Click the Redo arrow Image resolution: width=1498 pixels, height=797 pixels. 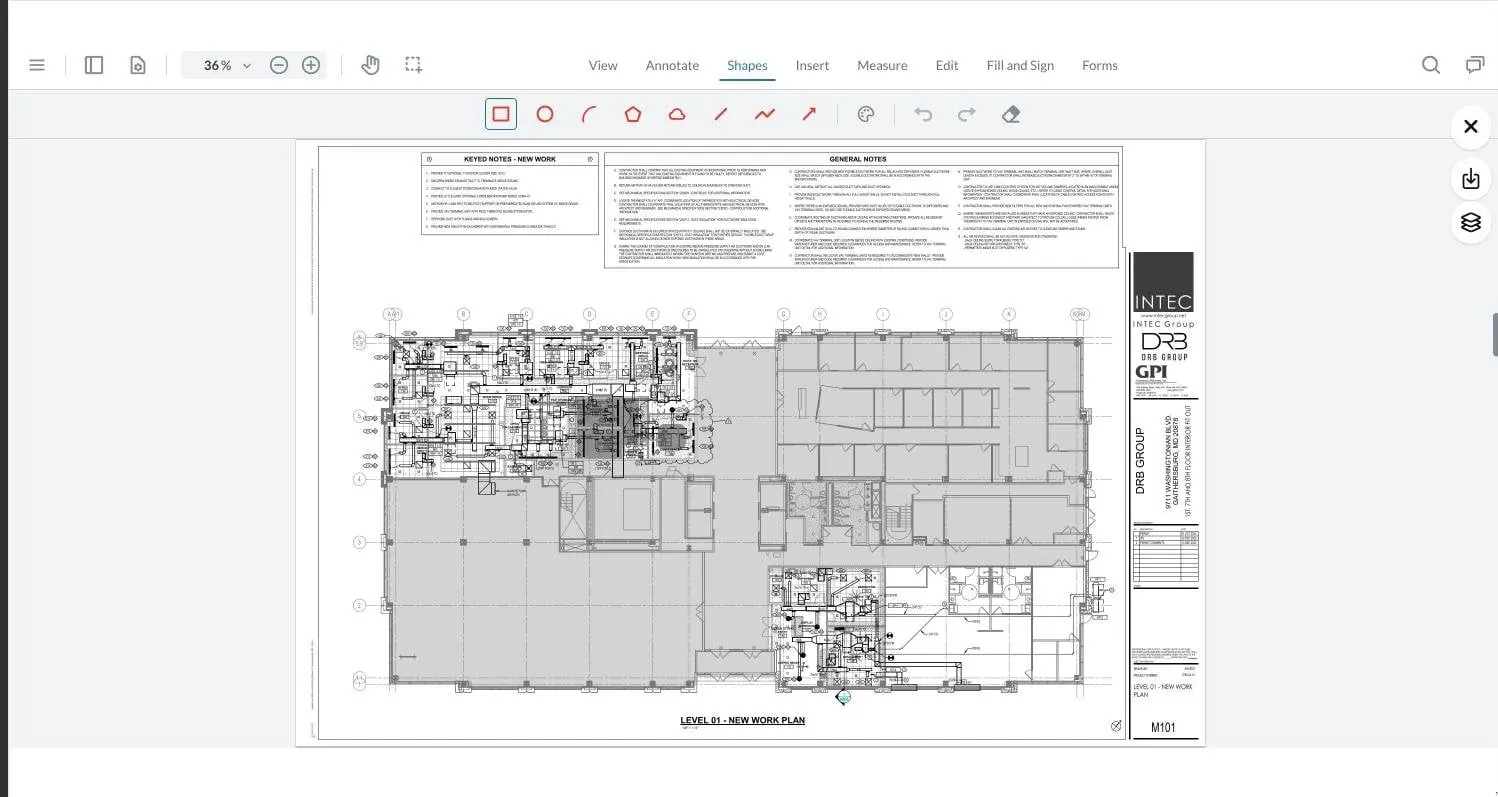pos(967,114)
